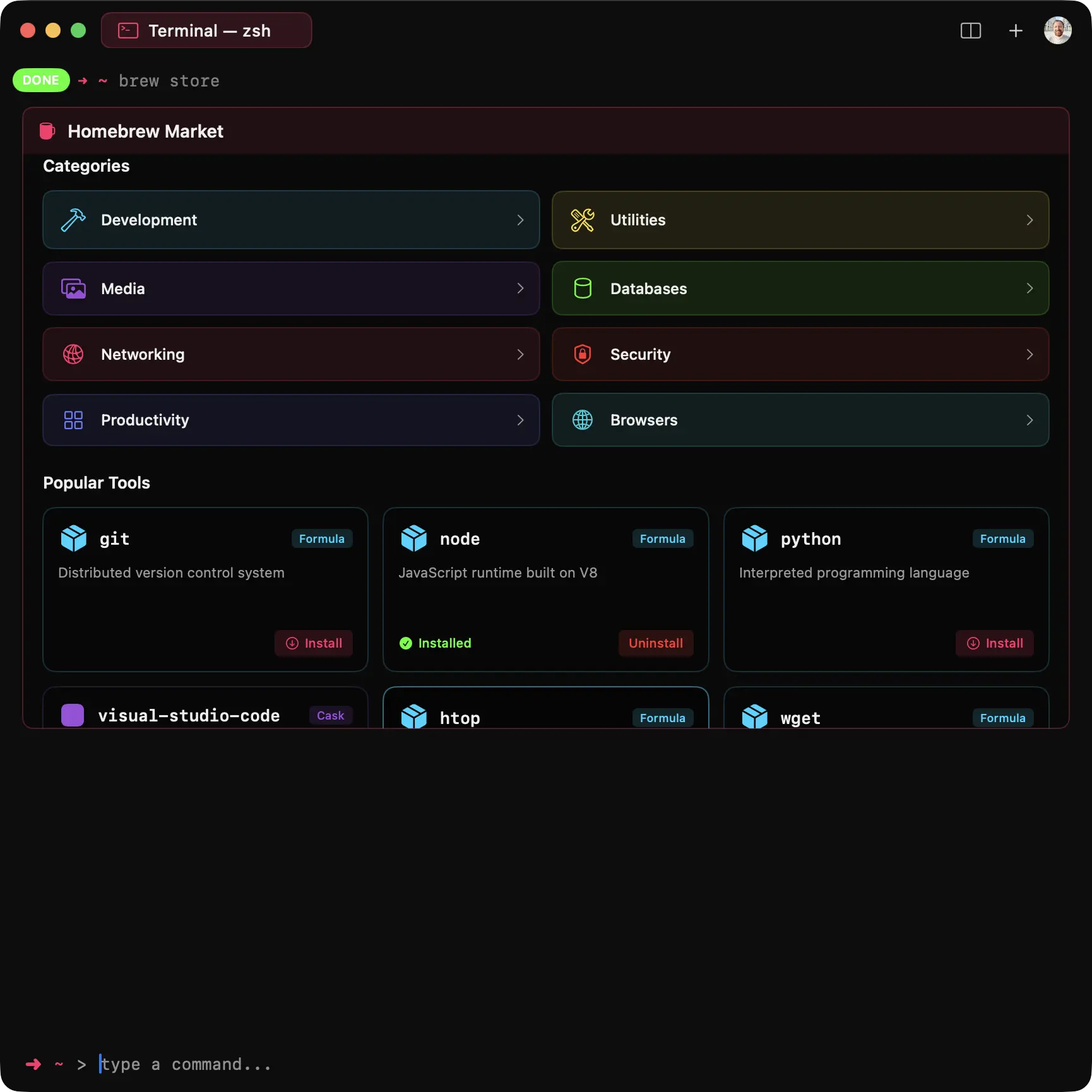Click the user profile avatar
This screenshot has height=1092, width=1092.
point(1057,31)
